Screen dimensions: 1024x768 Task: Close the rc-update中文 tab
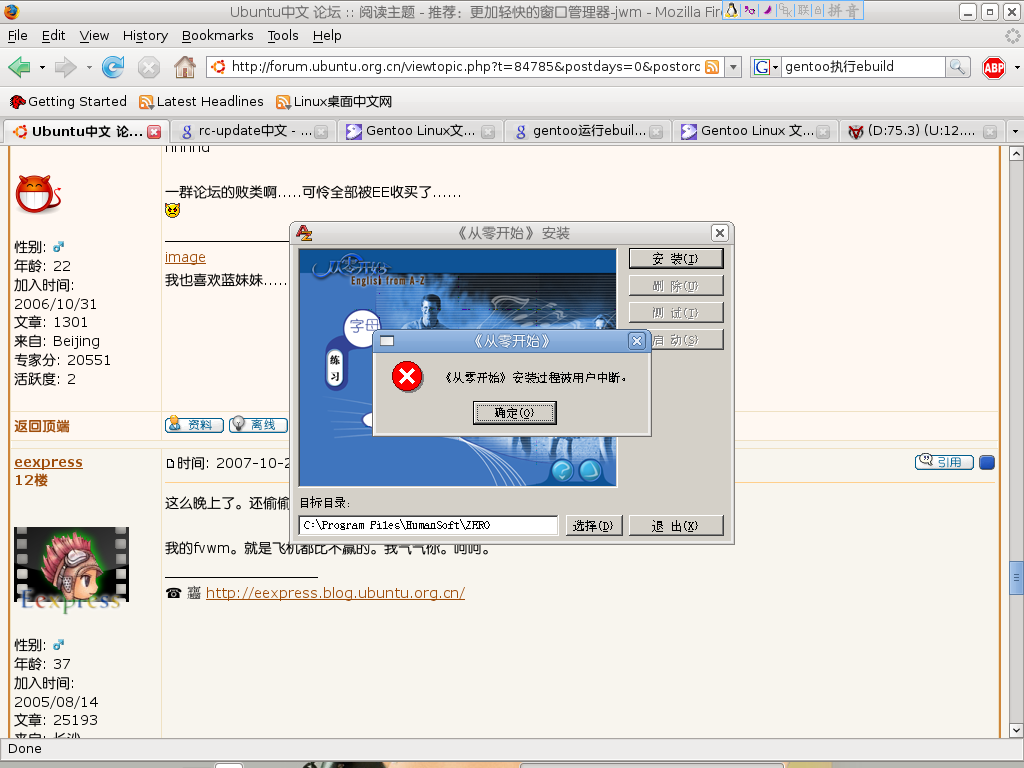[321, 132]
